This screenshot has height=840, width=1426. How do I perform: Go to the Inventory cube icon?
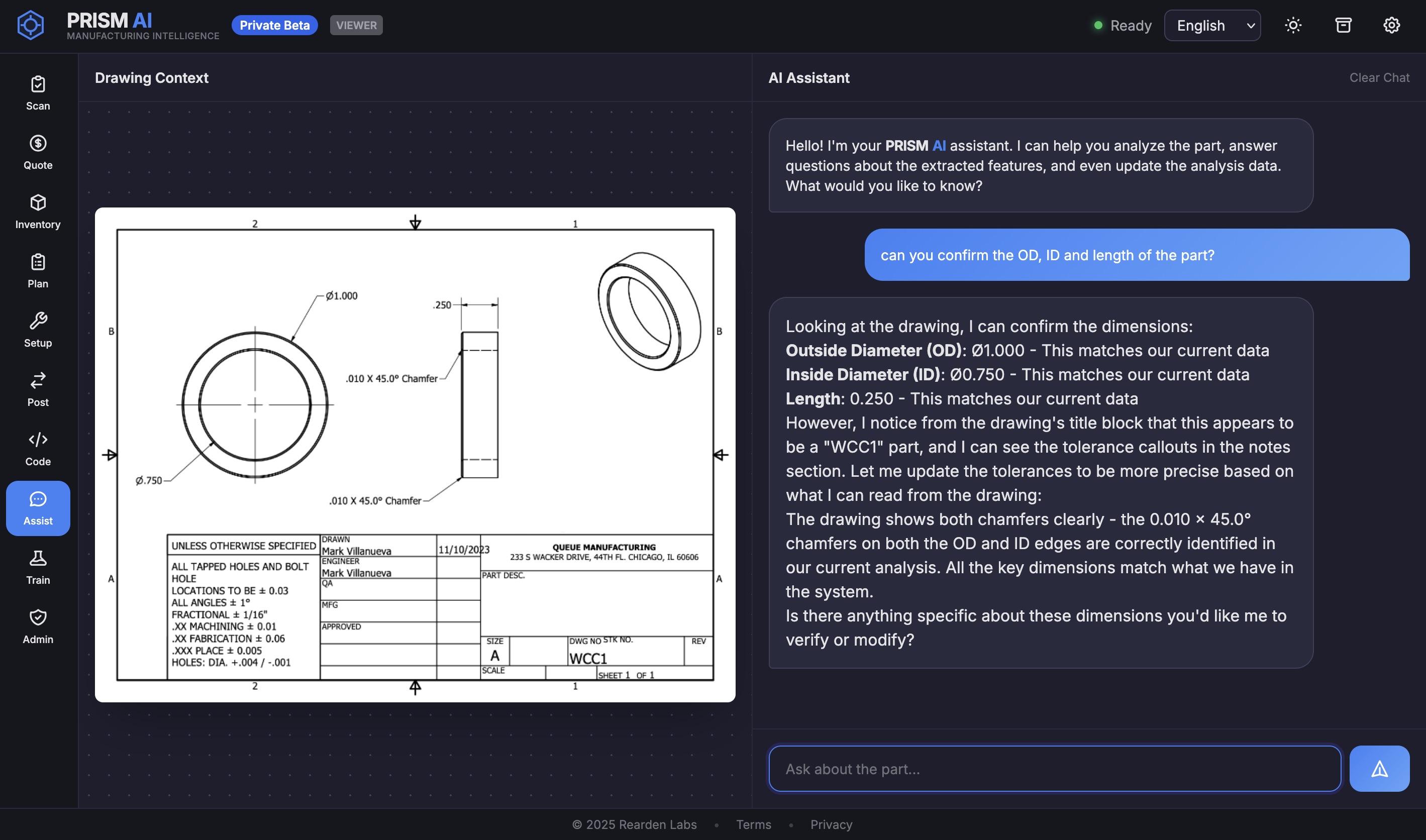(38, 212)
